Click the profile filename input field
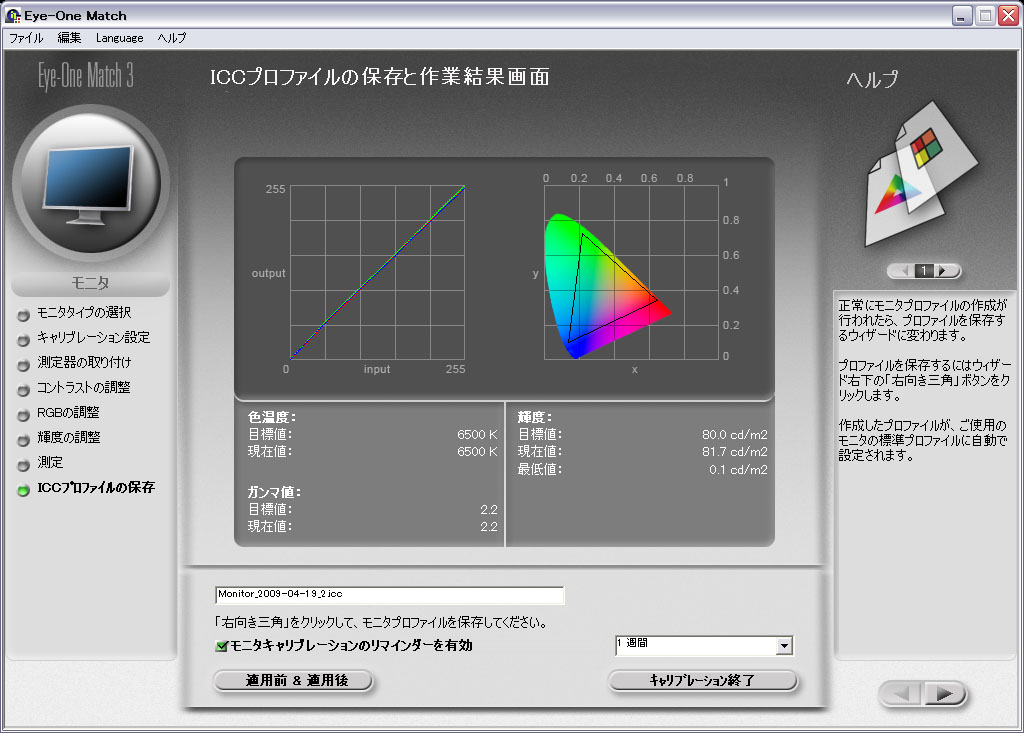This screenshot has height=733, width=1024. coord(389,595)
